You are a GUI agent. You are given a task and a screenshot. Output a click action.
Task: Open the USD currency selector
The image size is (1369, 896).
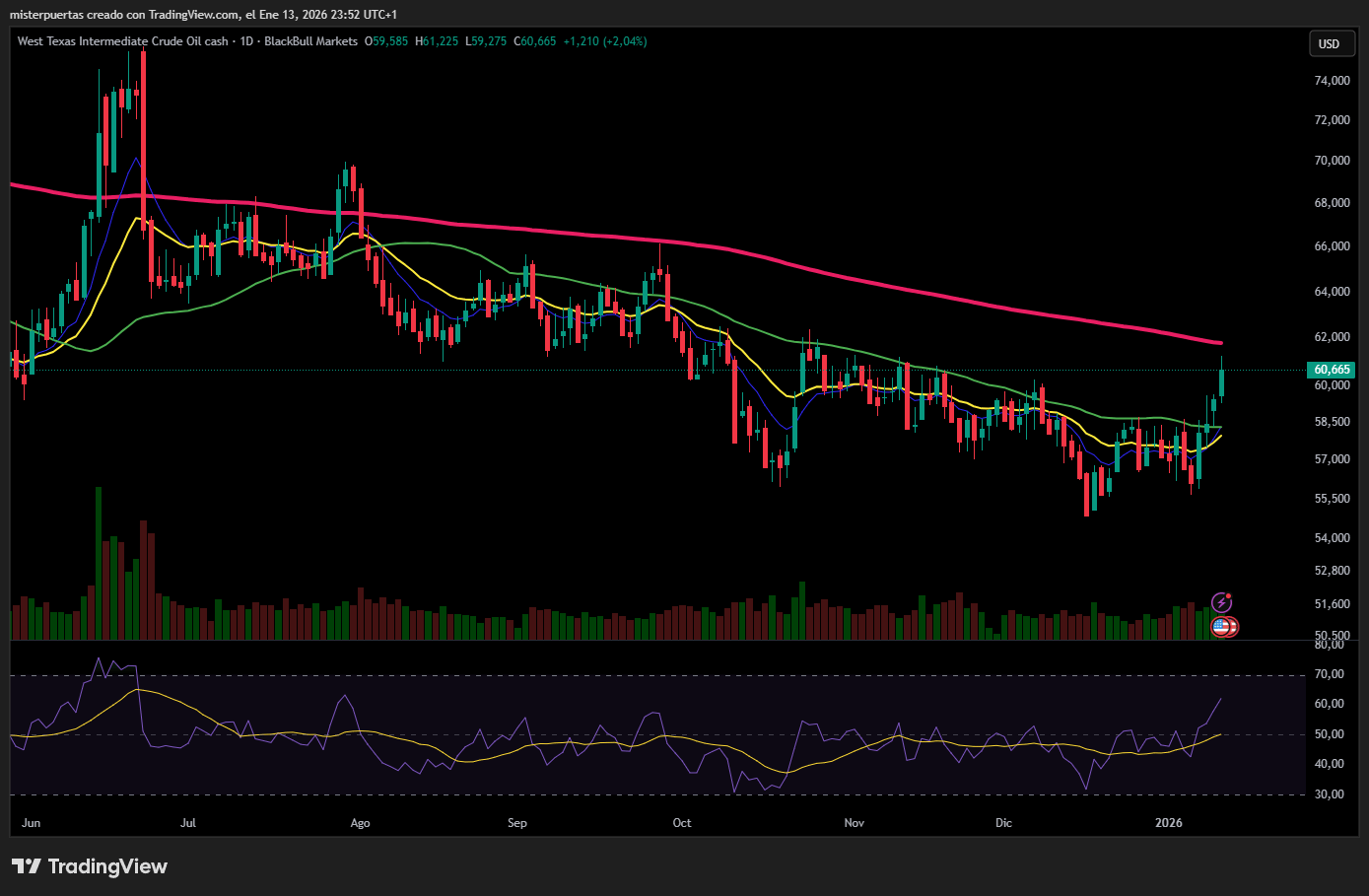pos(1330,43)
